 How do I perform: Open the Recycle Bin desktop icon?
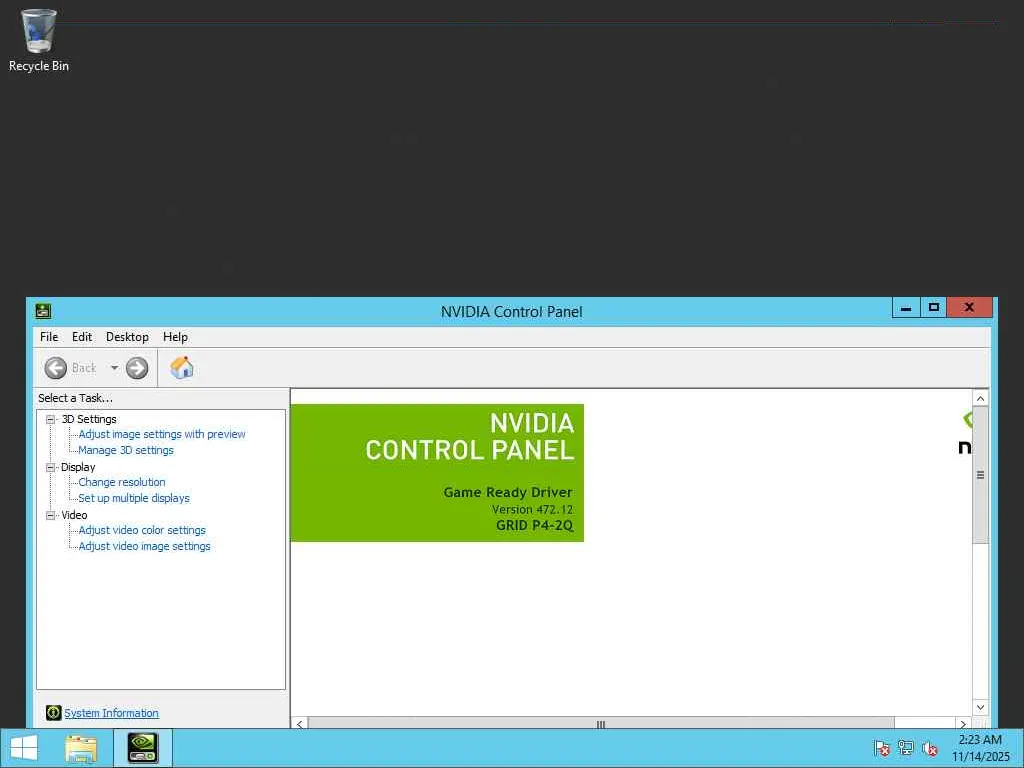tap(39, 40)
